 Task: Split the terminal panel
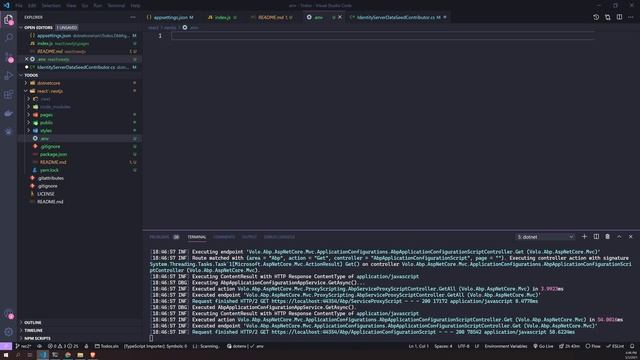click(596, 237)
